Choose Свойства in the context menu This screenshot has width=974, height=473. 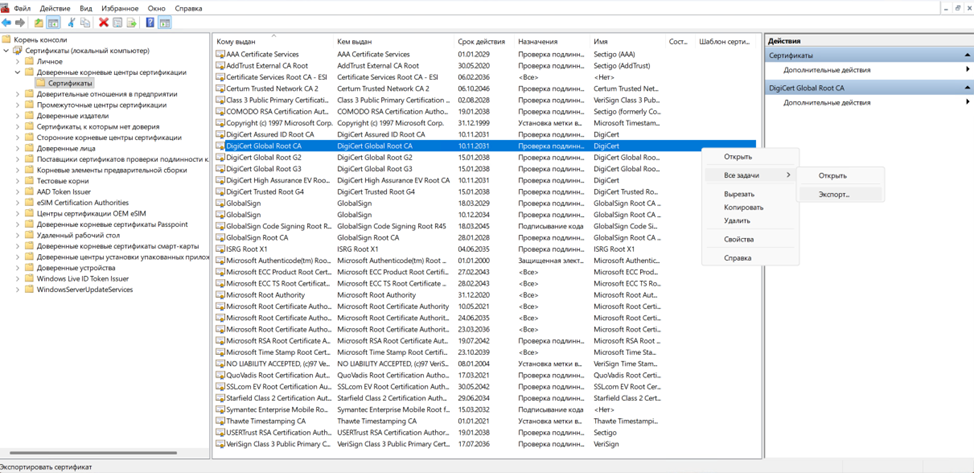click(750, 239)
